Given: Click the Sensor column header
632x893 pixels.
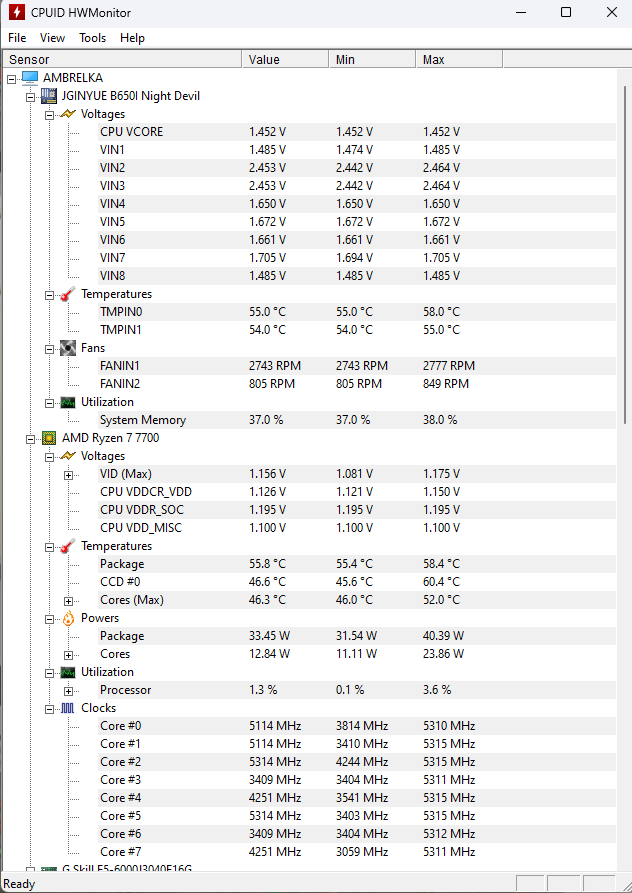Looking at the screenshot, I should pyautogui.click(x=122, y=59).
